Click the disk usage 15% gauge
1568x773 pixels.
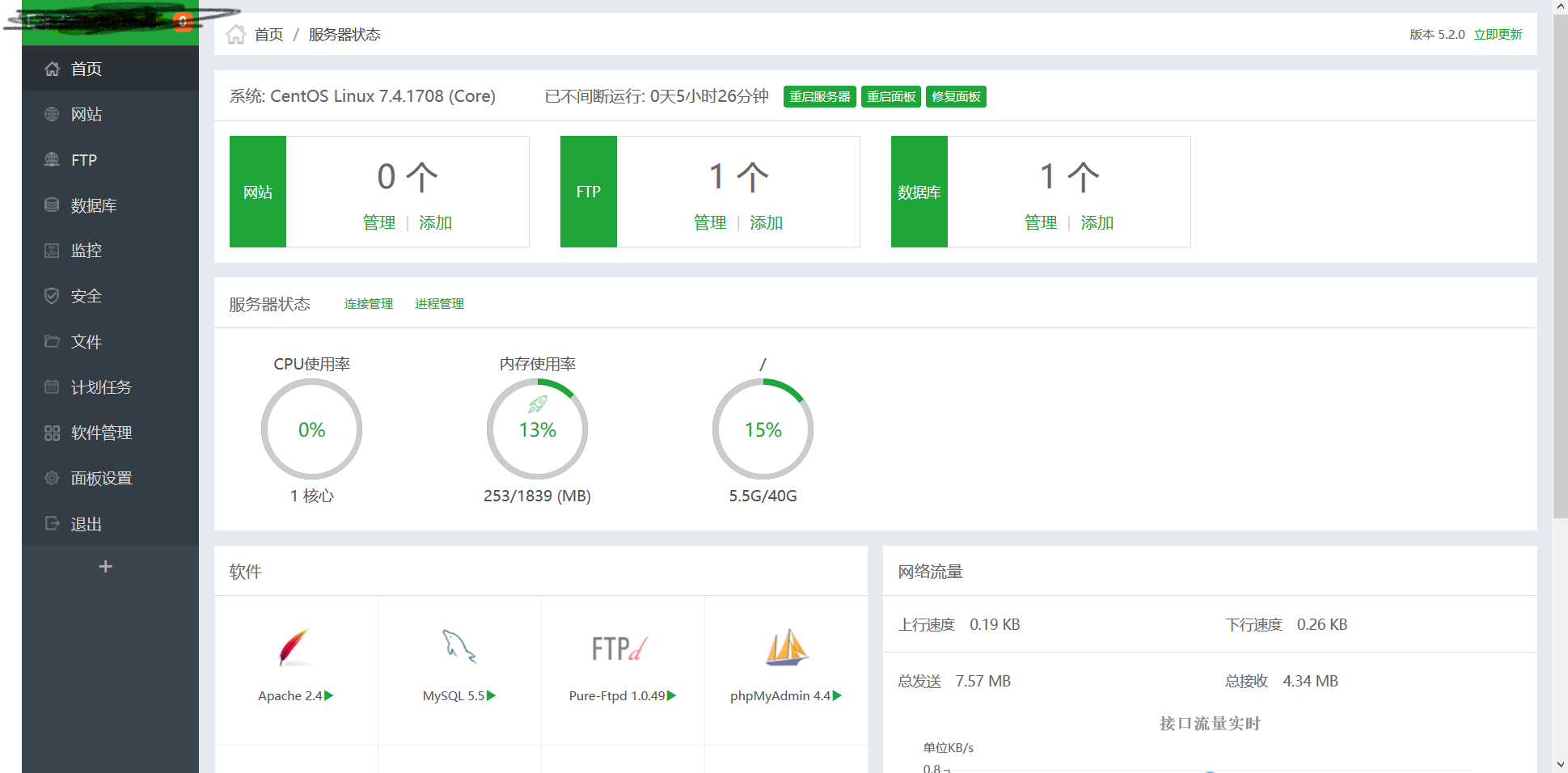(763, 429)
